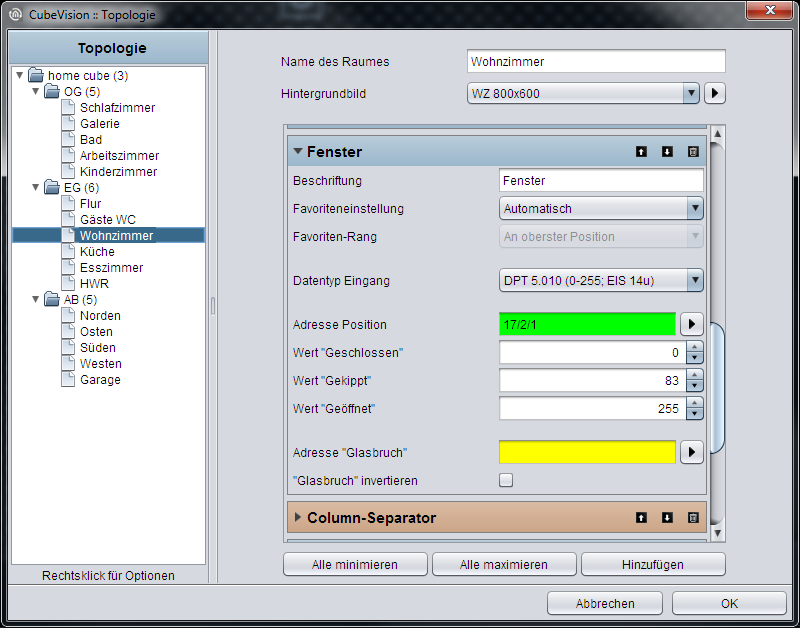Delete Fenster element via trash icon
The height and width of the screenshot is (628, 800).
point(693,152)
